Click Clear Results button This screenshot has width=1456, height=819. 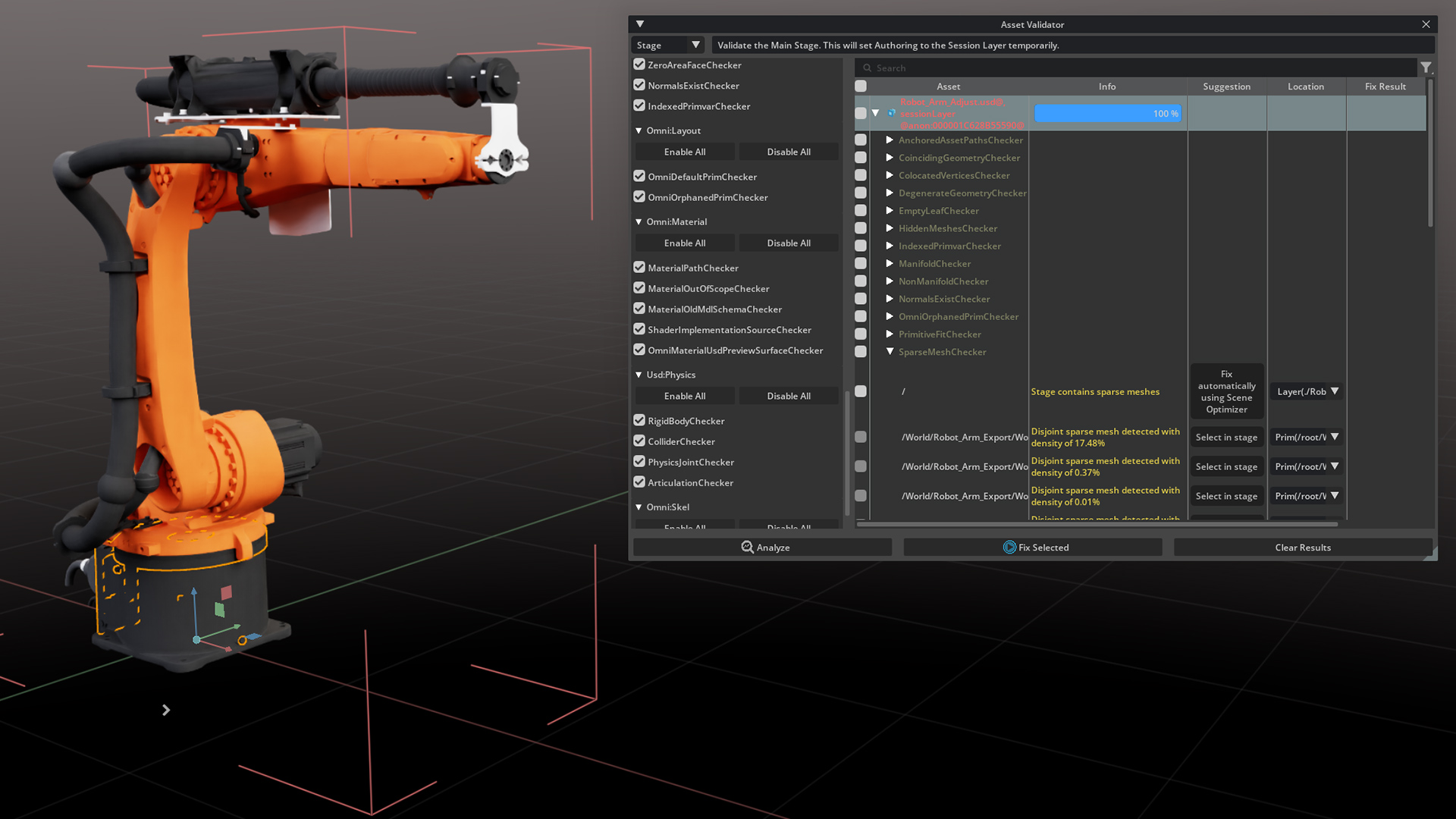1303,548
